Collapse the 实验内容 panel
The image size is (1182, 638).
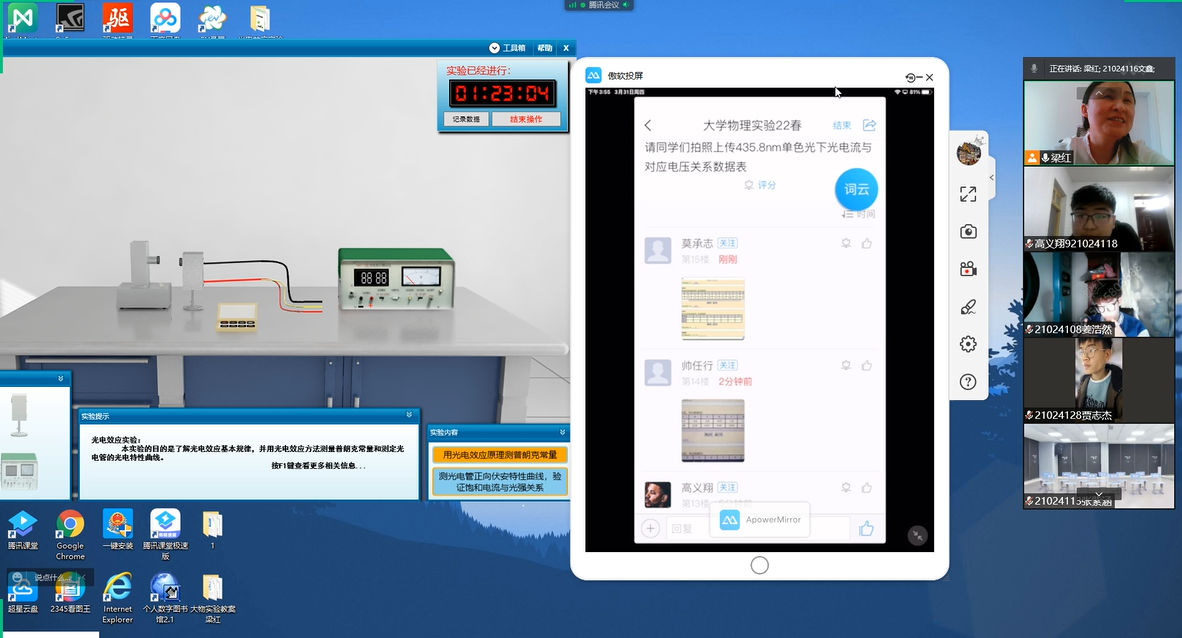tap(561, 432)
